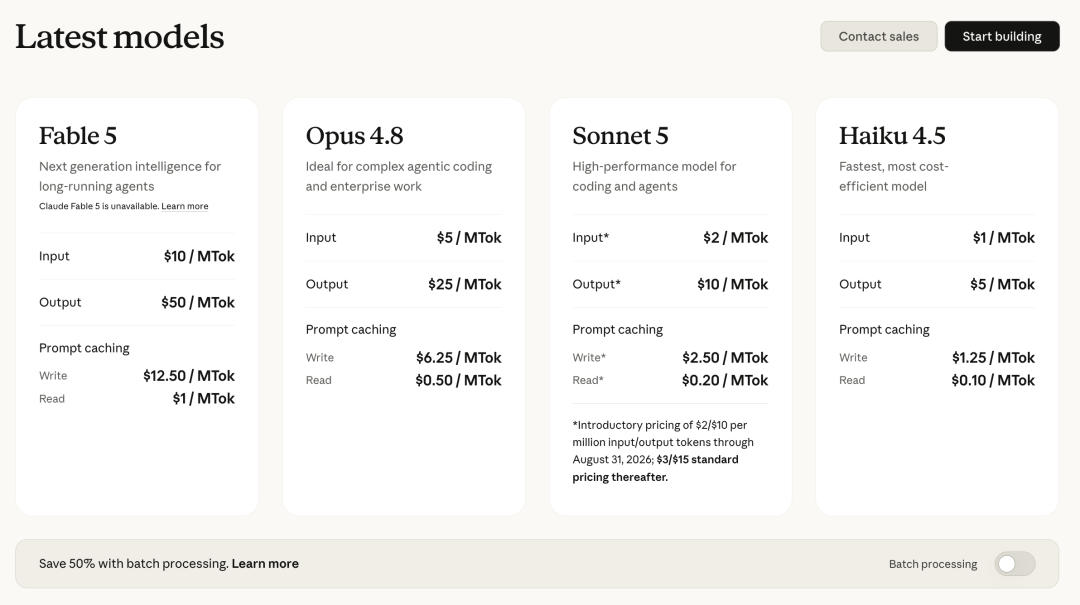Click Sonnet 5 output price "$10 / MTok"
Image resolution: width=1080 pixels, height=605 pixels.
click(x=732, y=284)
